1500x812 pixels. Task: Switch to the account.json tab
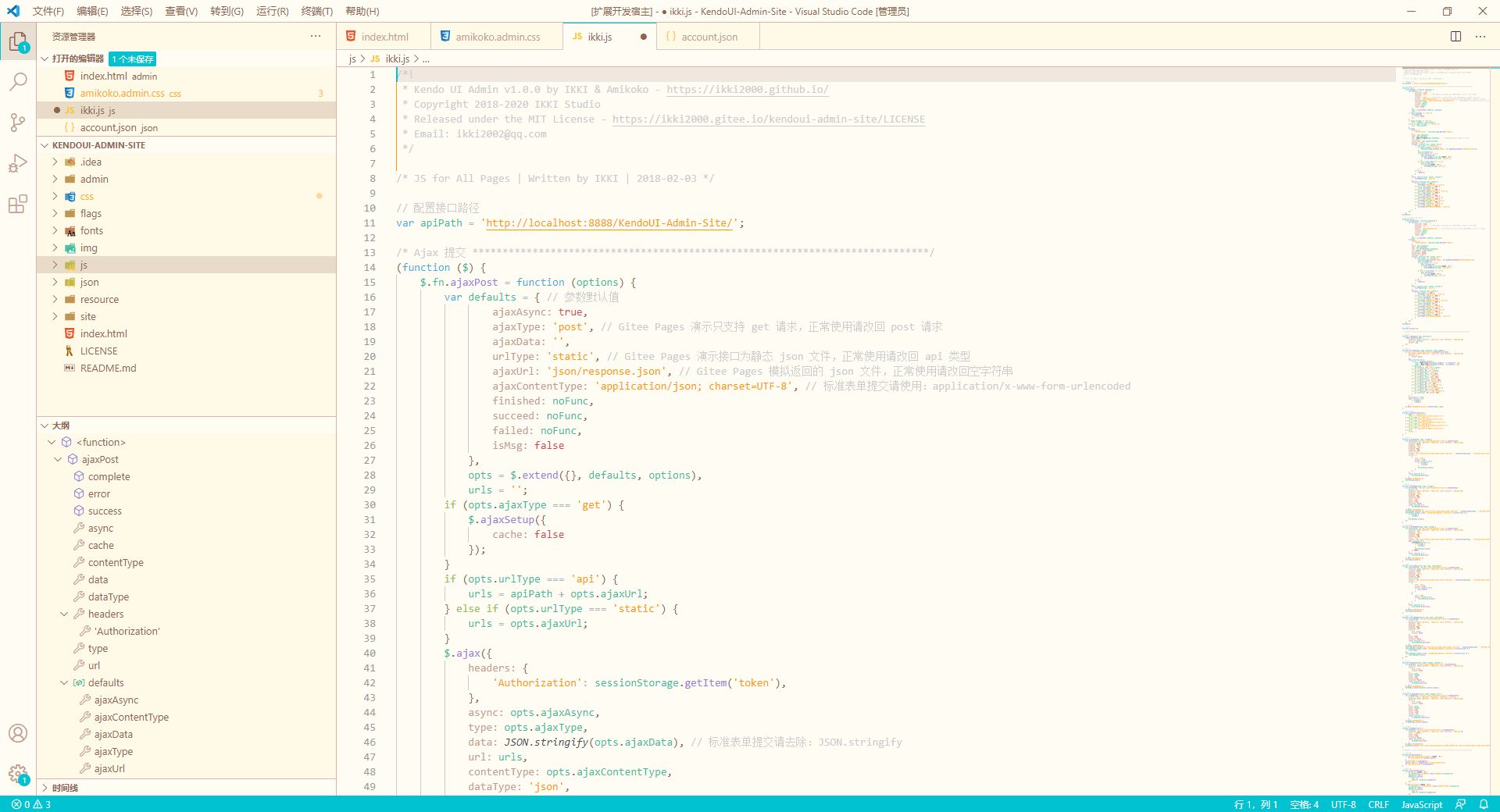(705, 36)
